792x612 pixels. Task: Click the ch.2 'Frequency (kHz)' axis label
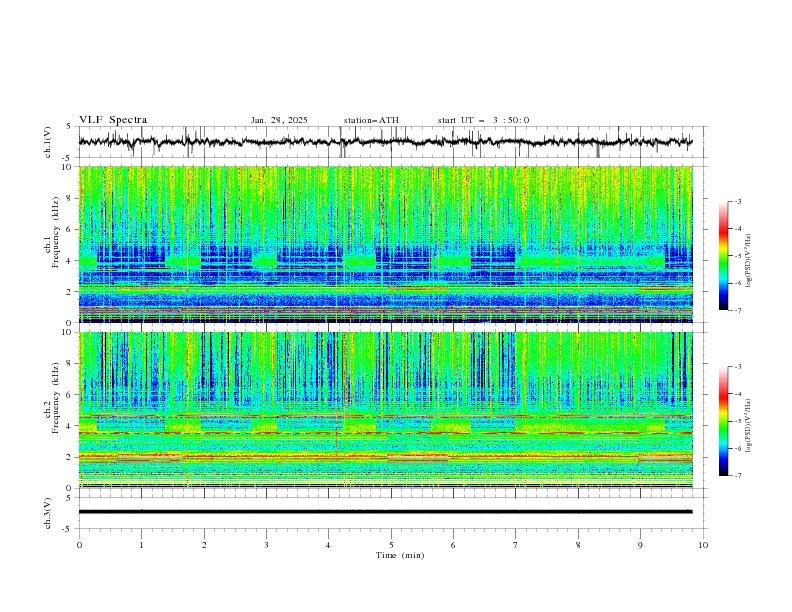click(x=56, y=398)
